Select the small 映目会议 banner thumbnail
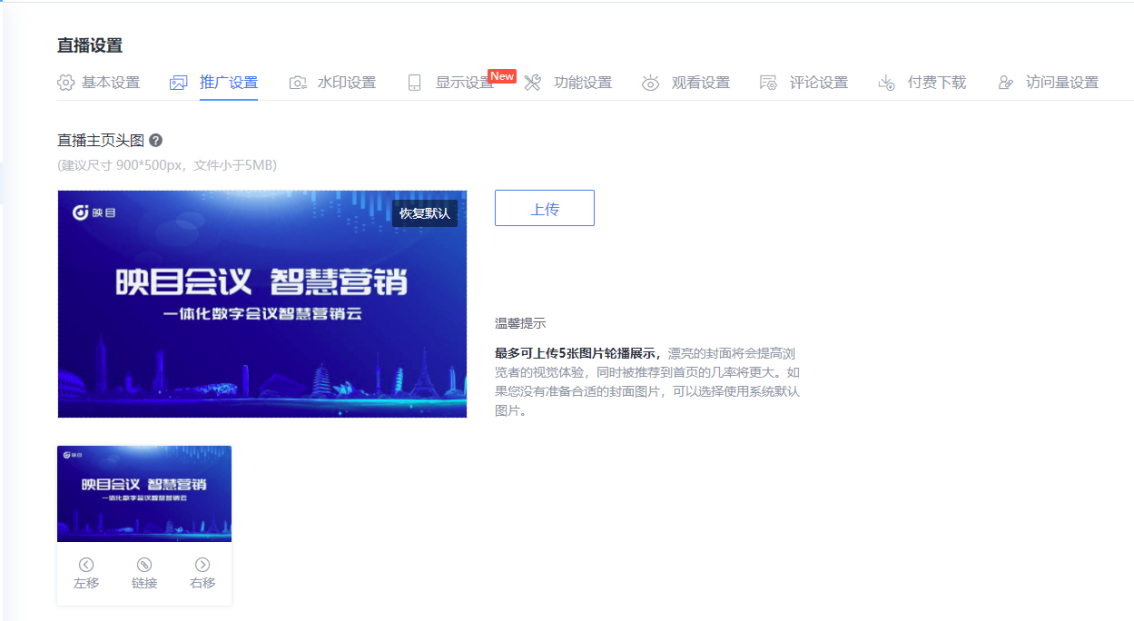 click(145, 494)
